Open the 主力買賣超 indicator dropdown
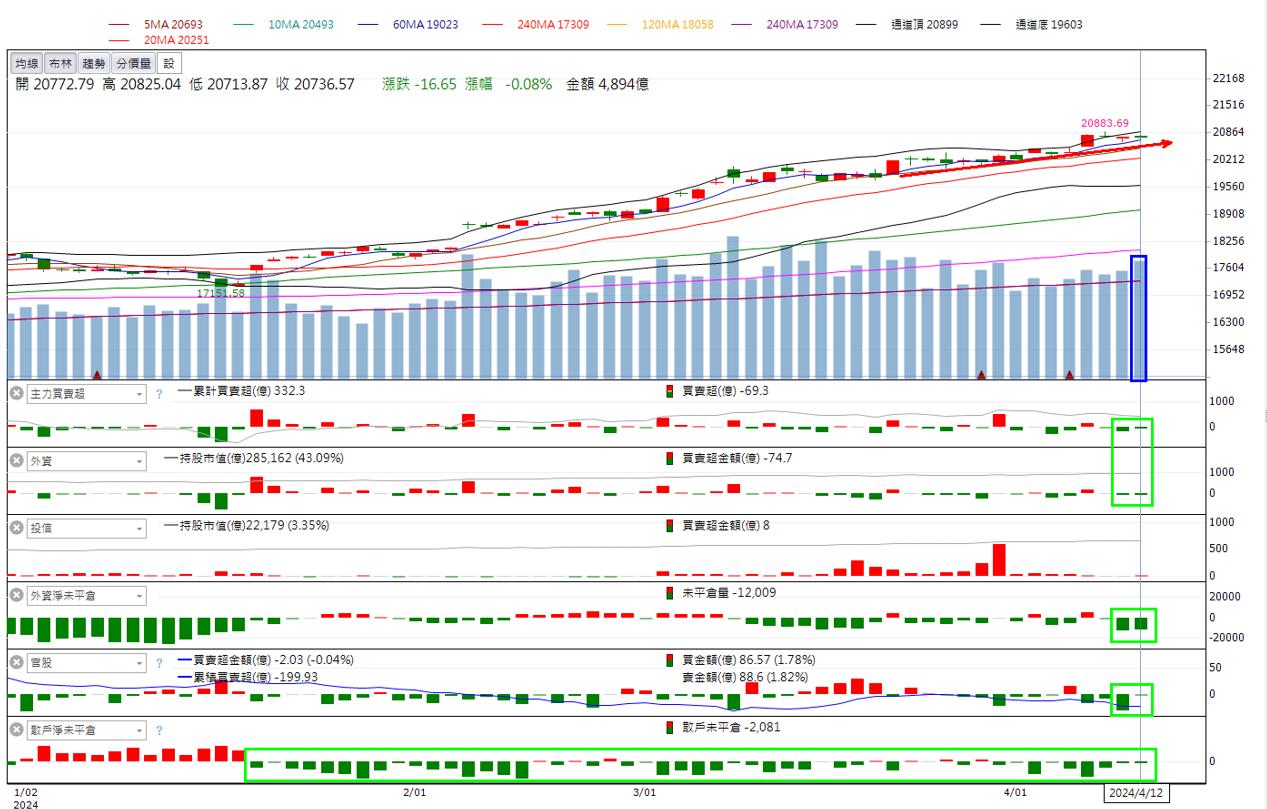Screen dimensions: 1267x809 [x=139, y=393]
